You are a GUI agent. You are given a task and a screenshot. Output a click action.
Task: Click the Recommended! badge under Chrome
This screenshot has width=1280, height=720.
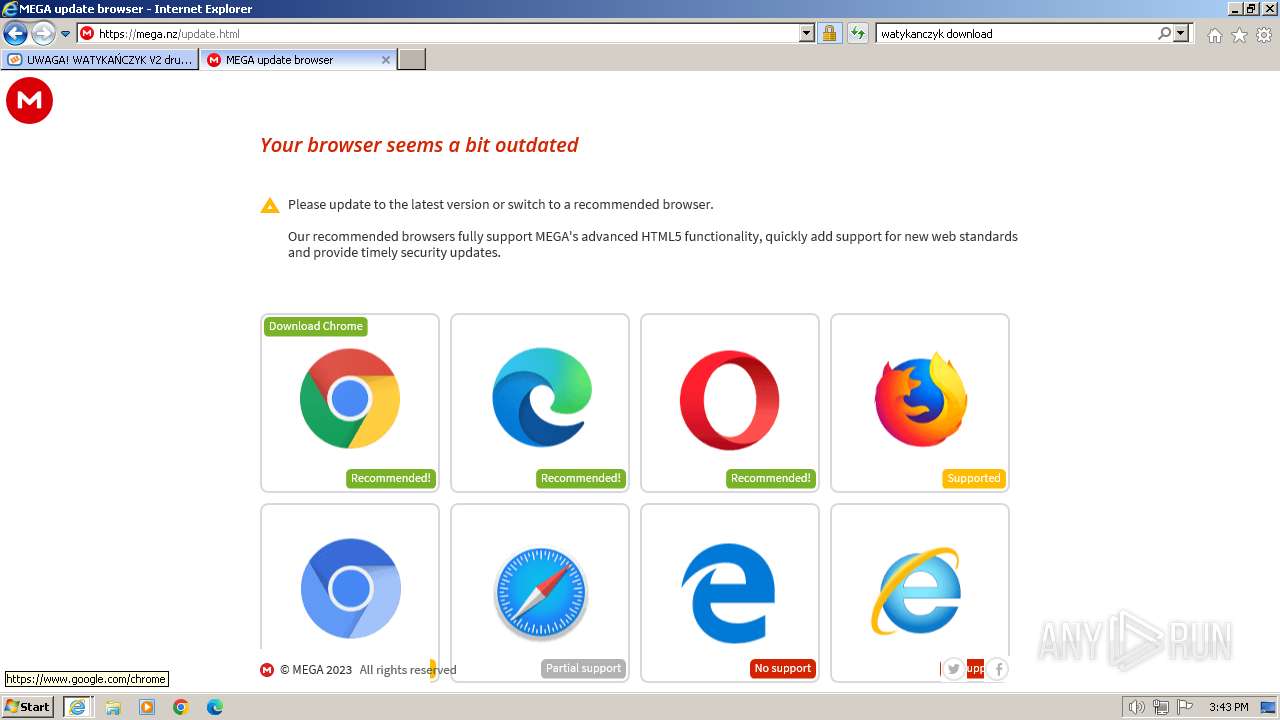391,478
